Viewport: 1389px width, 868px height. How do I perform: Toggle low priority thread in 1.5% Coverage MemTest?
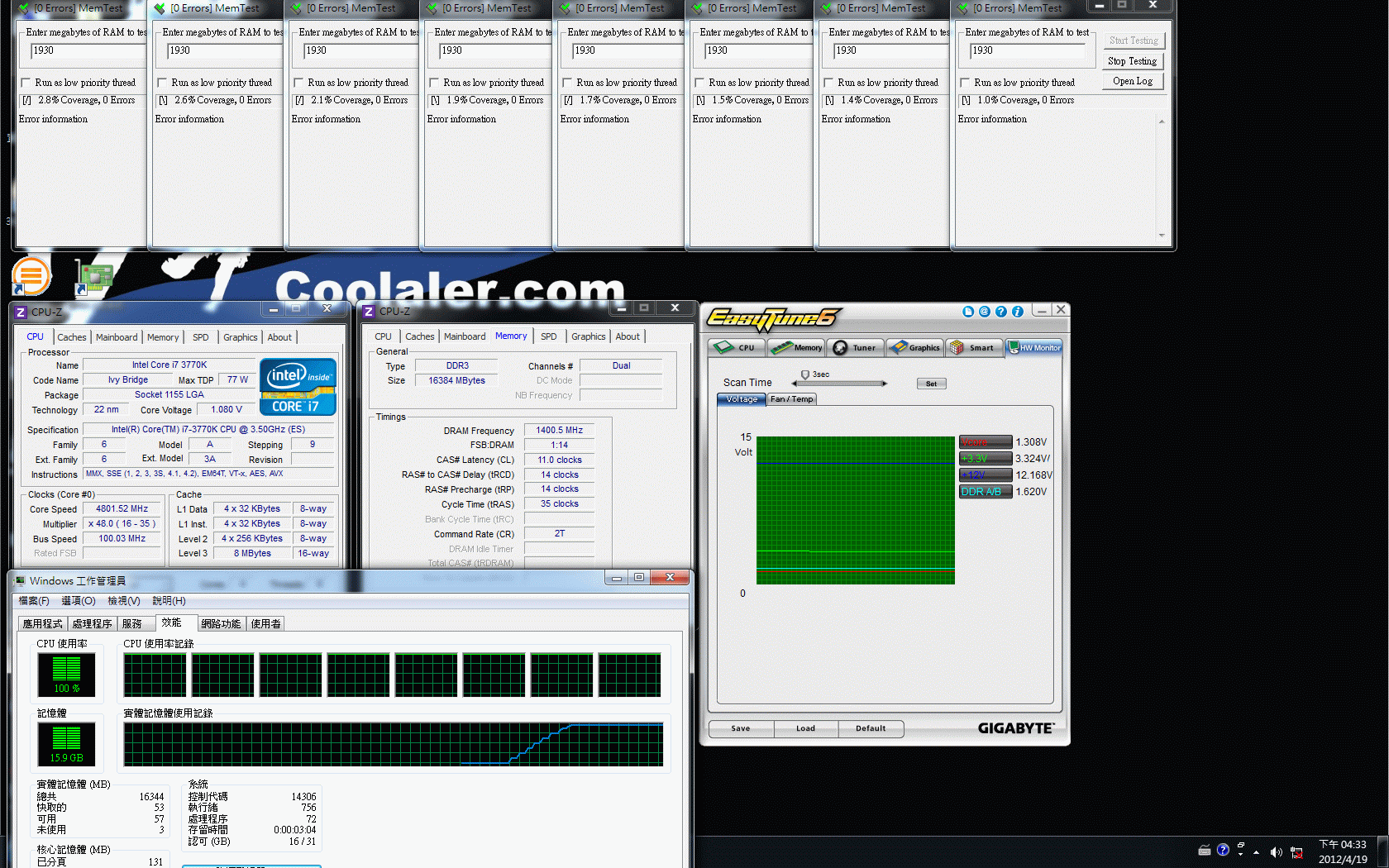699,83
